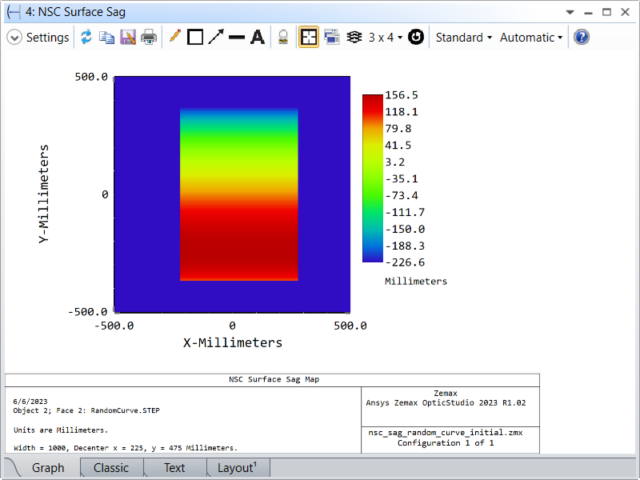Select the line draw tool
This screenshot has height=480, width=640.
[x=237, y=38]
